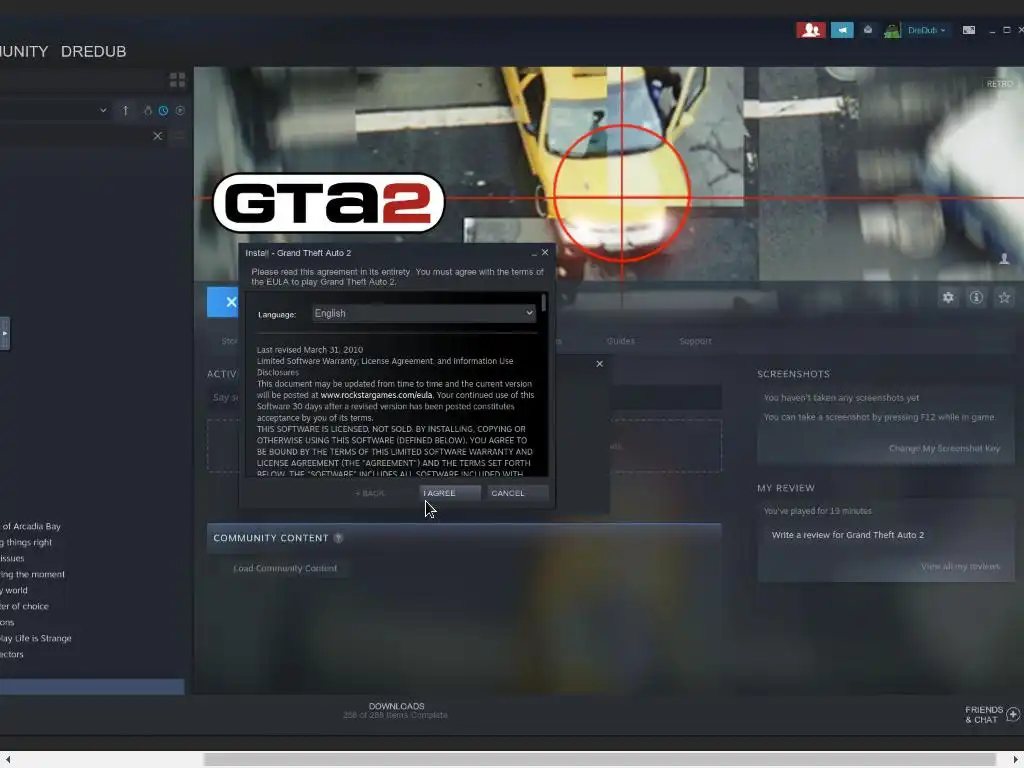Image resolution: width=1024 pixels, height=768 pixels.
Task: Switch to Big Picture mode icon
Action: pos(968,30)
